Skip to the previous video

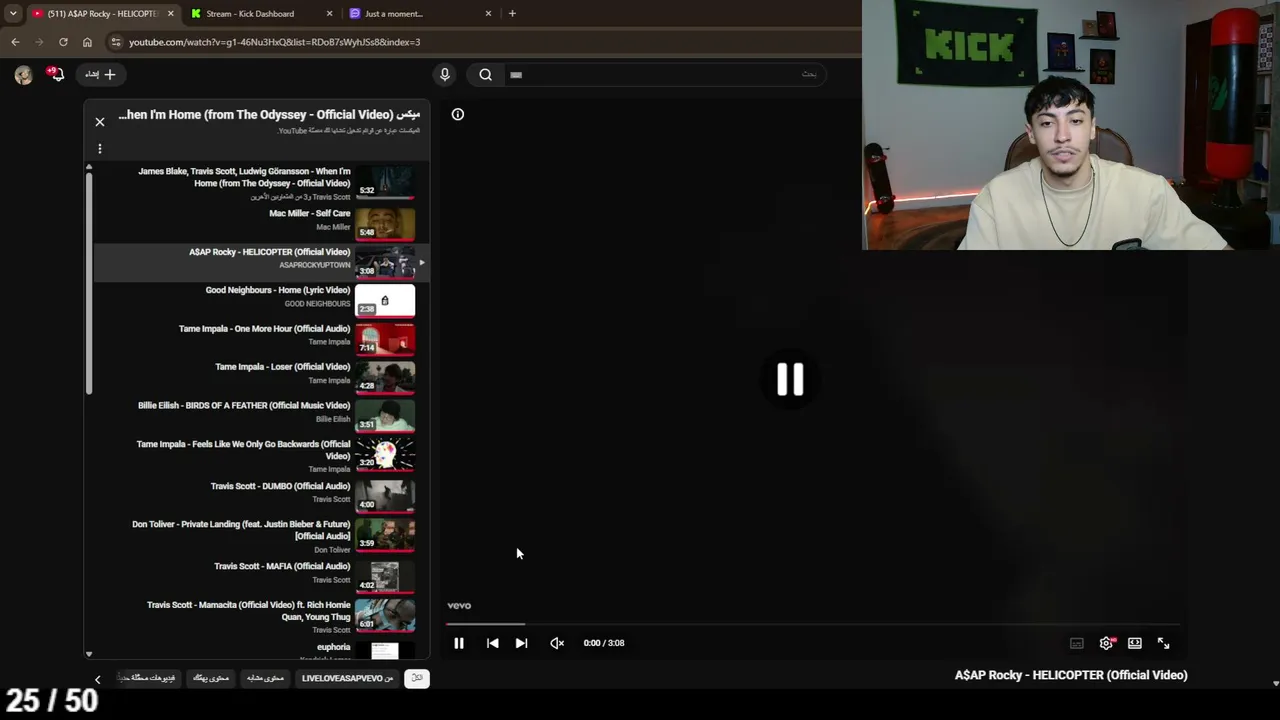click(x=493, y=643)
